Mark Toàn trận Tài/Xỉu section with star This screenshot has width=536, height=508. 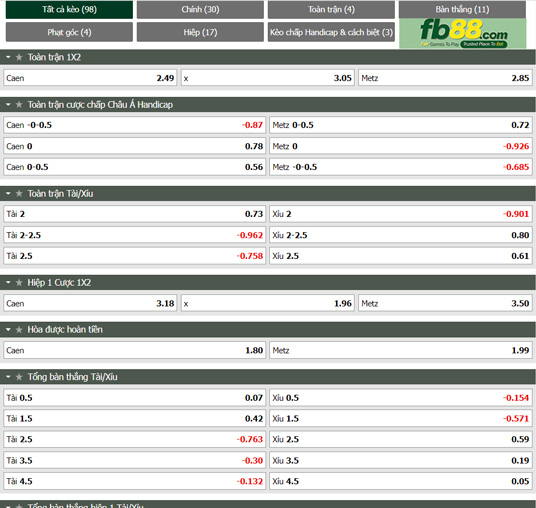(x=19, y=193)
